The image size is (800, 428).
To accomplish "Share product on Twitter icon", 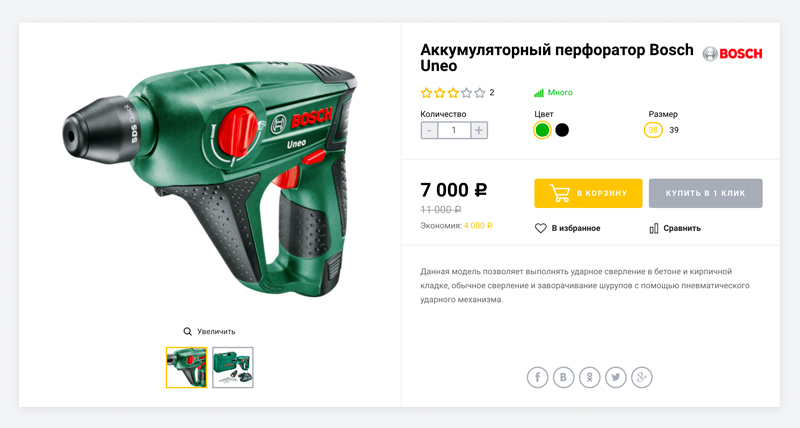I will point(616,377).
